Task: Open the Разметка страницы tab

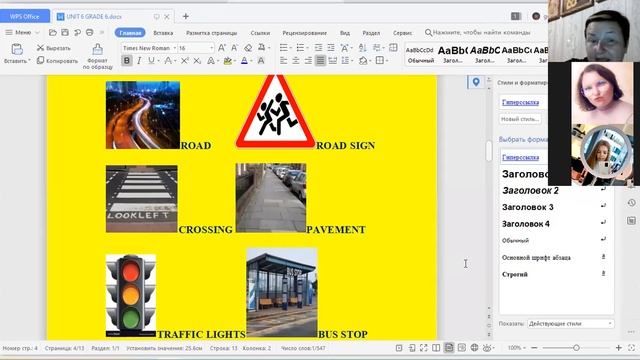Action: 211,33
